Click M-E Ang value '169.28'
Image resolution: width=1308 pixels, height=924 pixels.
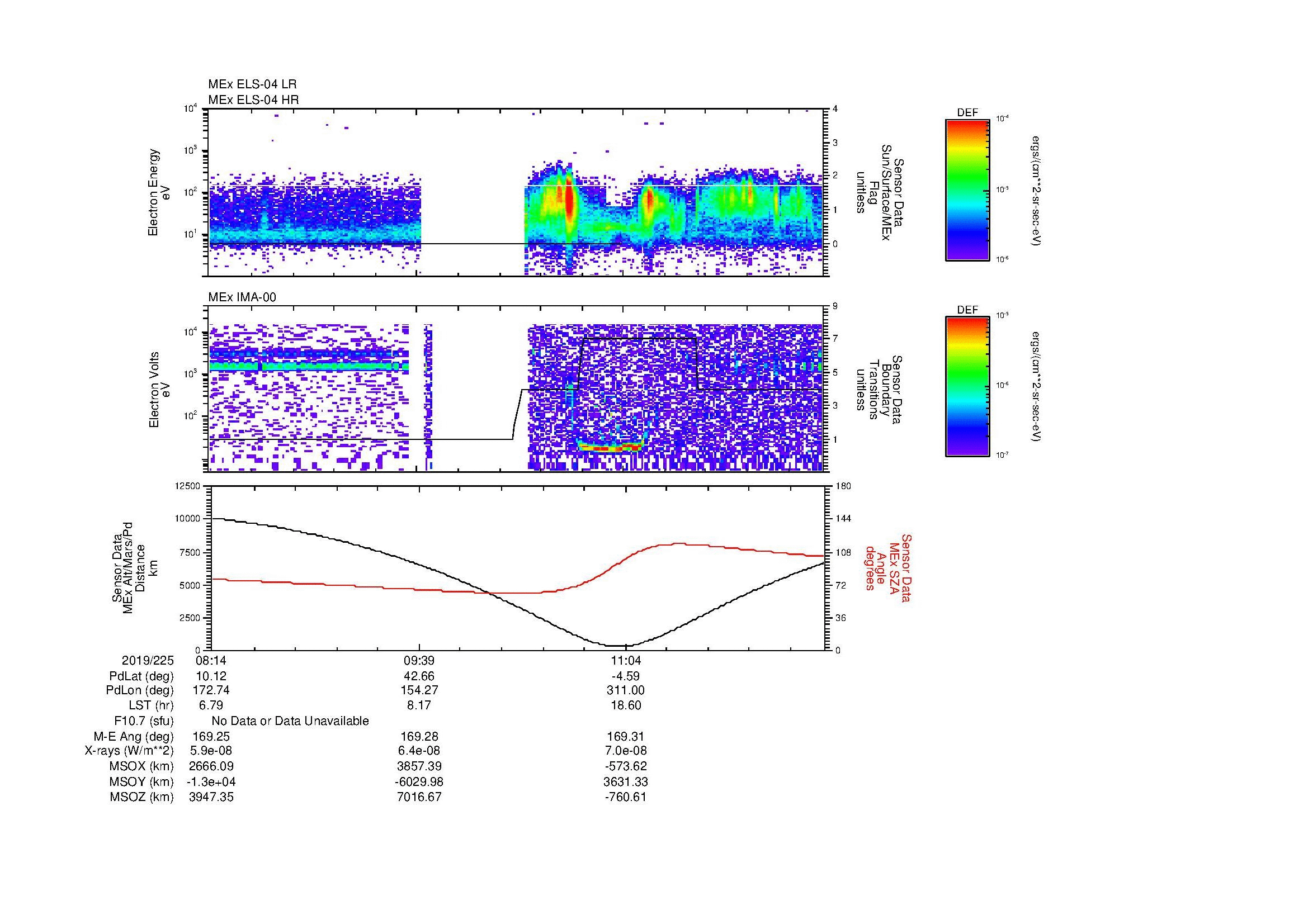(419, 736)
